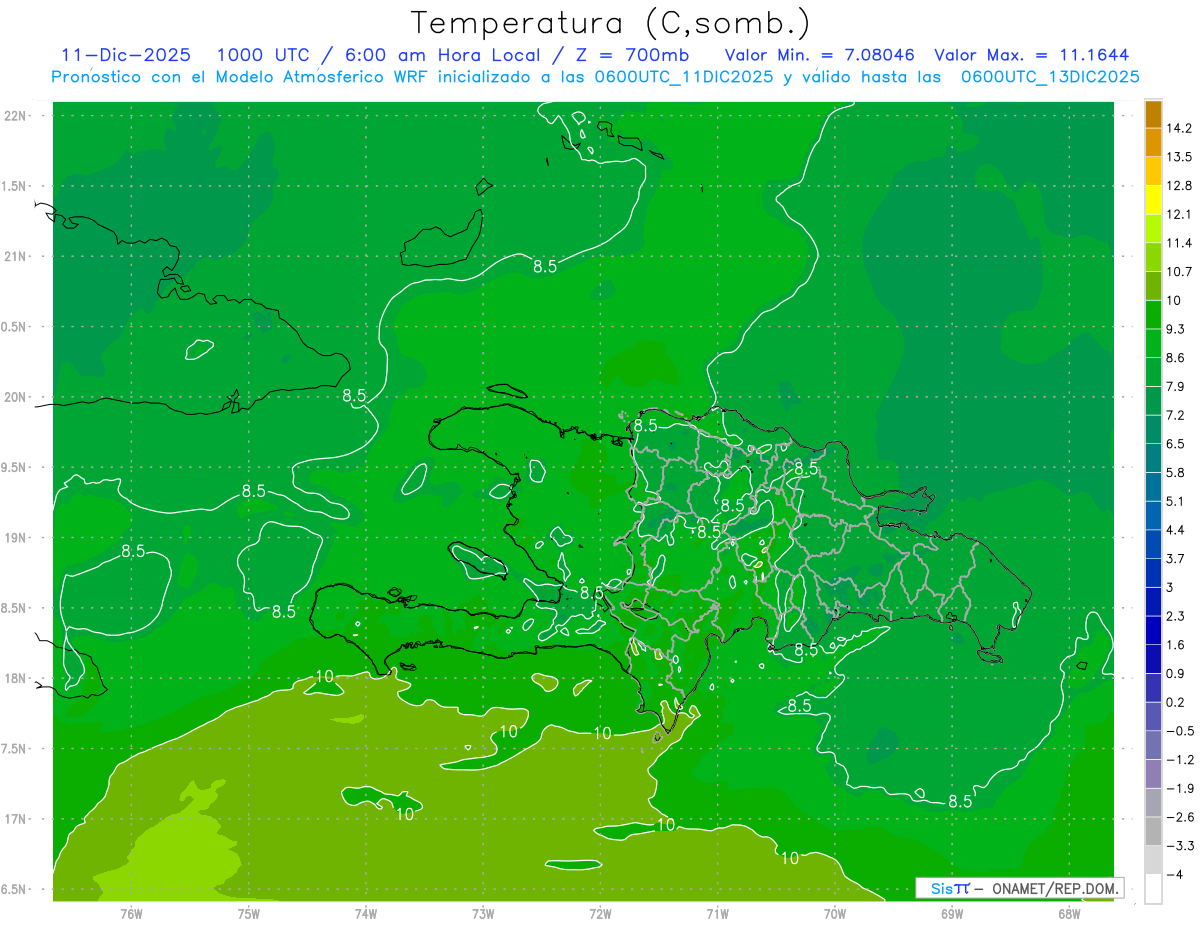Select the yellow legend swatch between 12.1 and 12.8
The height and width of the screenshot is (927, 1200).
coord(1153,200)
